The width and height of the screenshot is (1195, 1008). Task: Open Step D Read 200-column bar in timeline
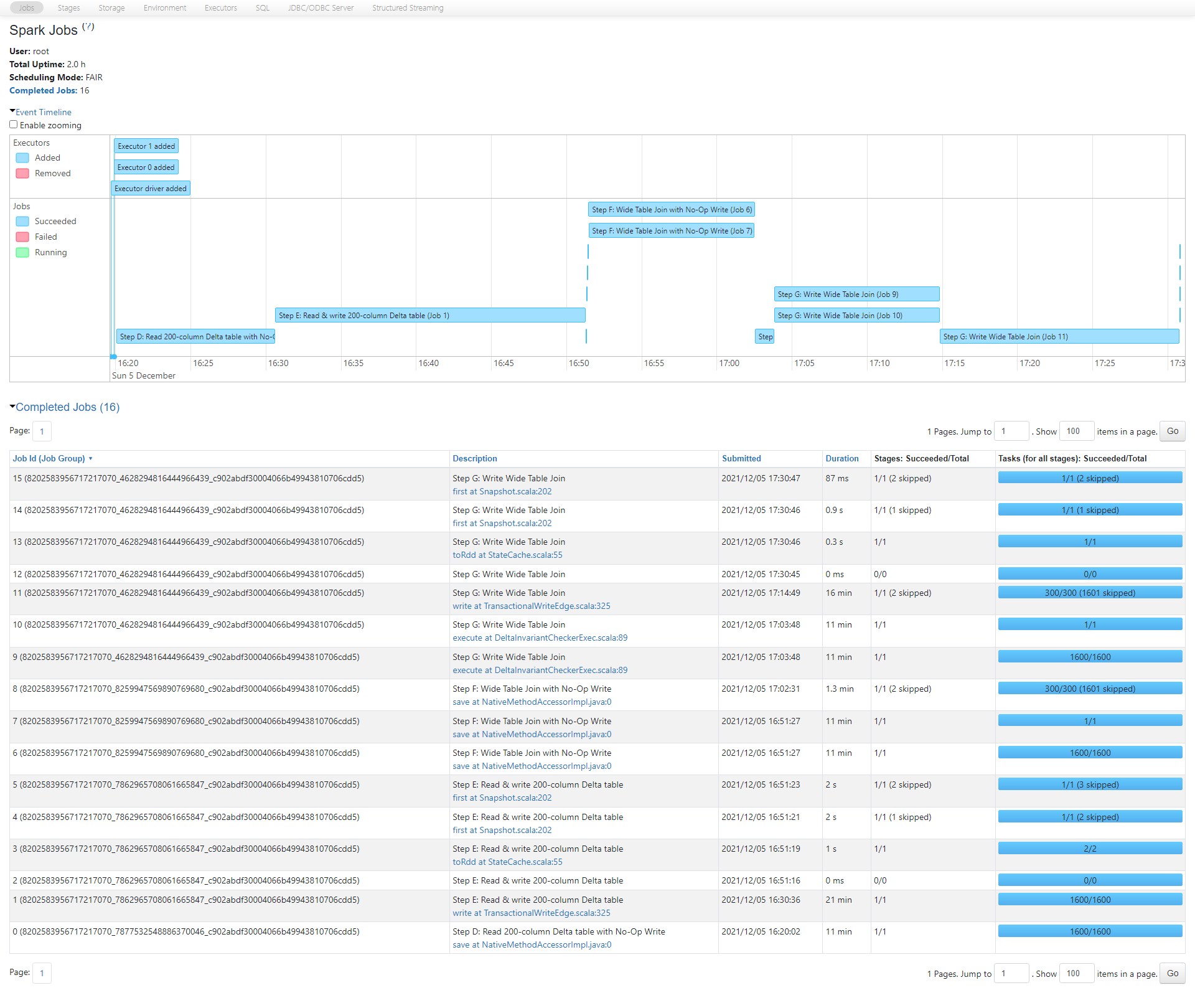pos(195,337)
